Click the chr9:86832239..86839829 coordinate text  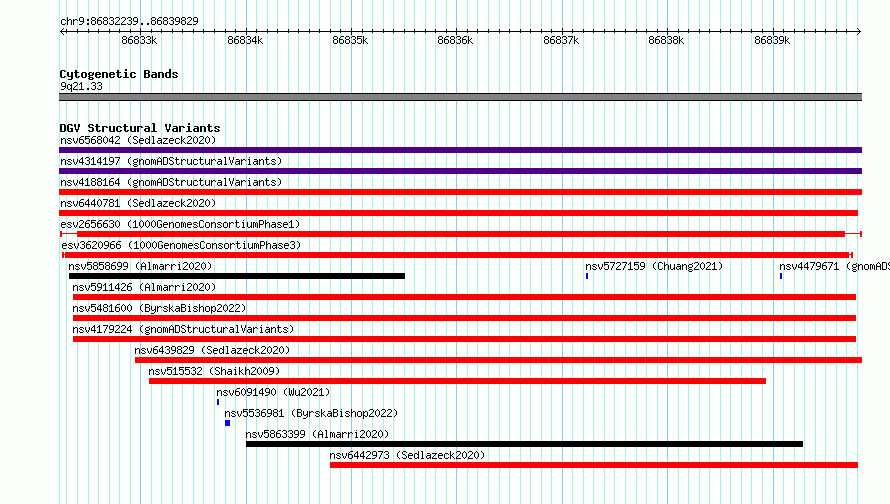click(129, 21)
